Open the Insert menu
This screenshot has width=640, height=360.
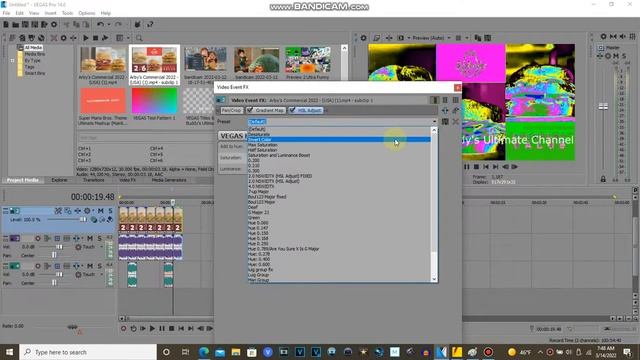pyautogui.click(x=51, y=13)
